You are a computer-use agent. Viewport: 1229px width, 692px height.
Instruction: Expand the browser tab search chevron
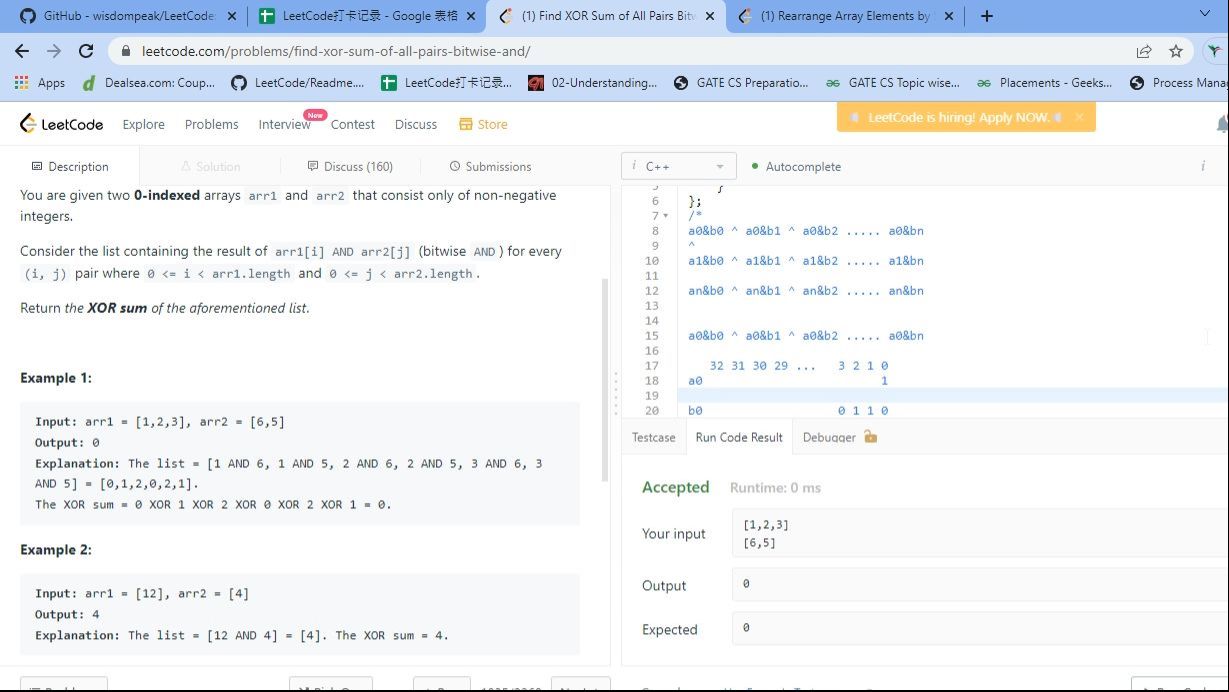pos(1204,15)
